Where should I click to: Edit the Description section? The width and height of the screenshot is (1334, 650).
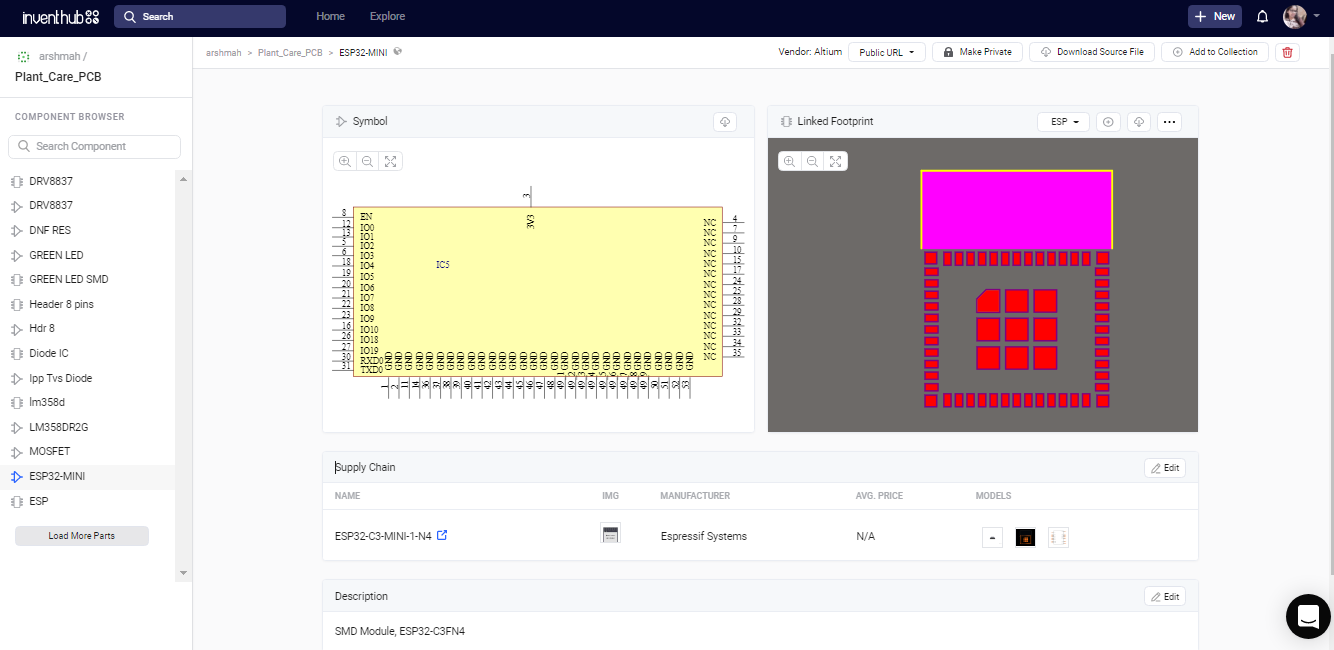1165,597
